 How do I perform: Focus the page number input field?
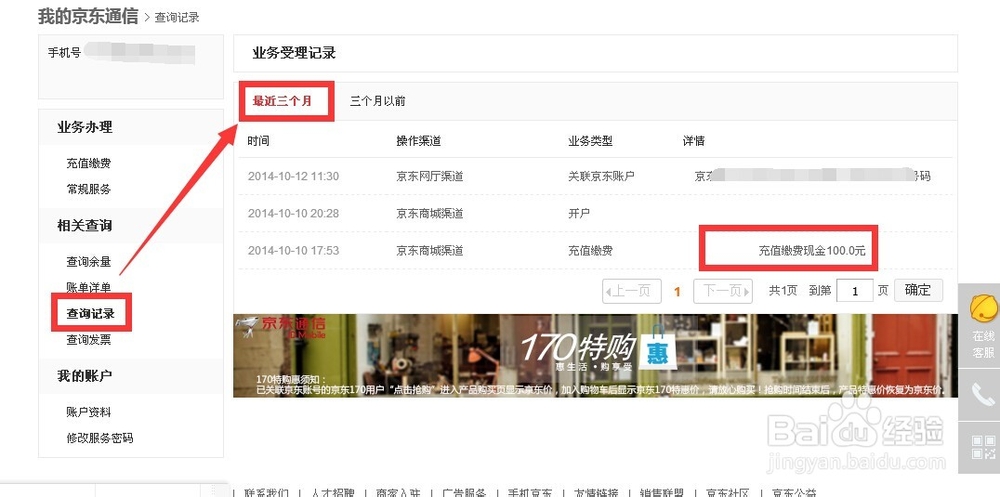coord(855,291)
